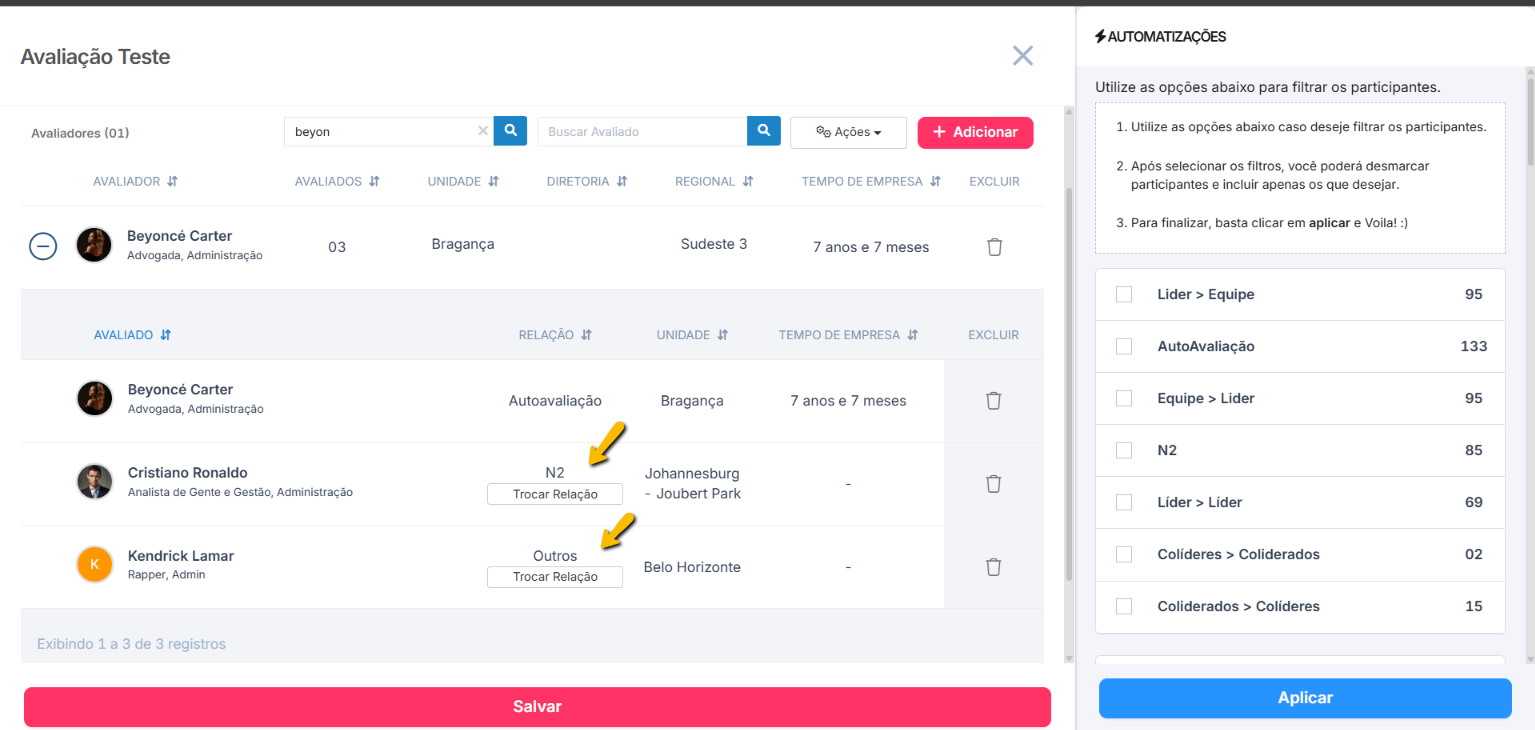The width and height of the screenshot is (1535, 730).
Task: Open the Ações dropdown menu
Action: point(848,132)
